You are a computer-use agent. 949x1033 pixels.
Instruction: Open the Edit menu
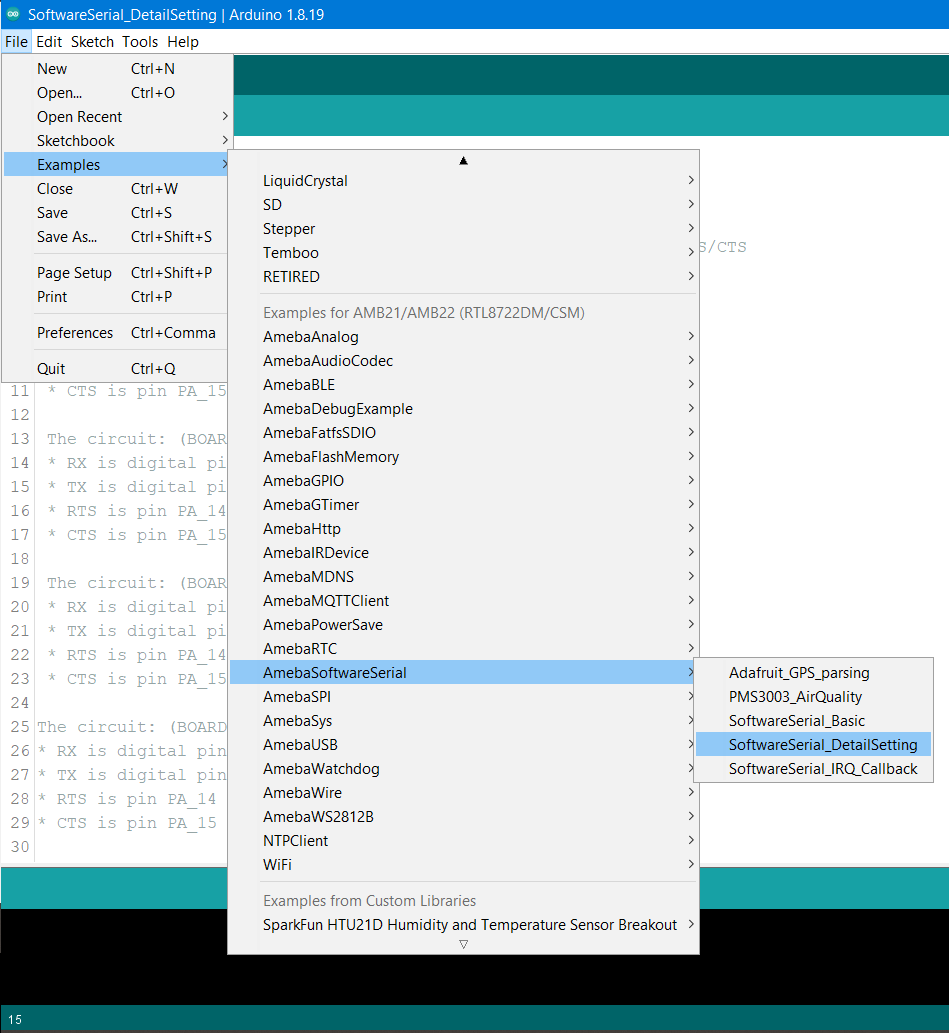click(49, 42)
